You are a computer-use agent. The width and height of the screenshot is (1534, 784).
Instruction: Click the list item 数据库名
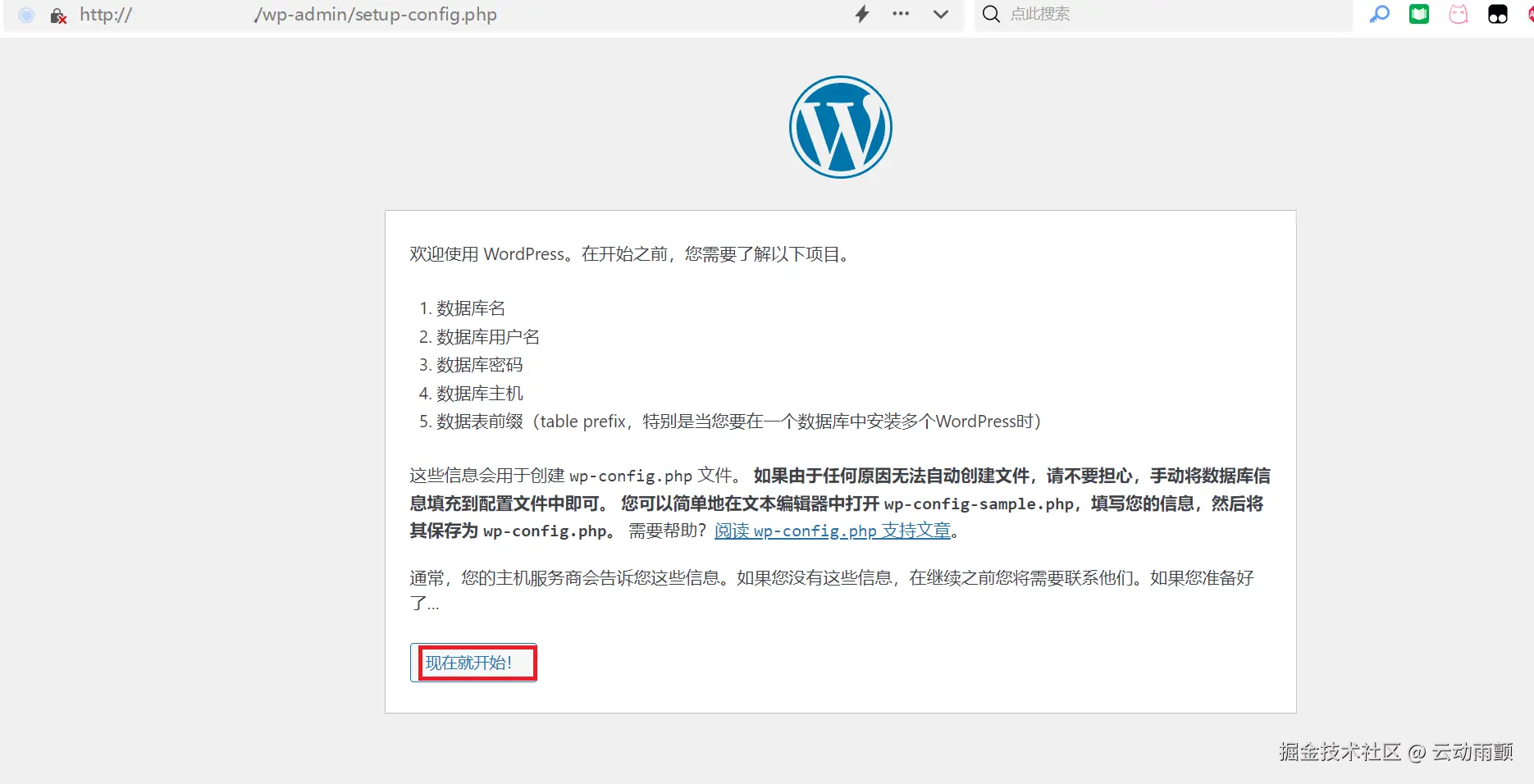471,308
